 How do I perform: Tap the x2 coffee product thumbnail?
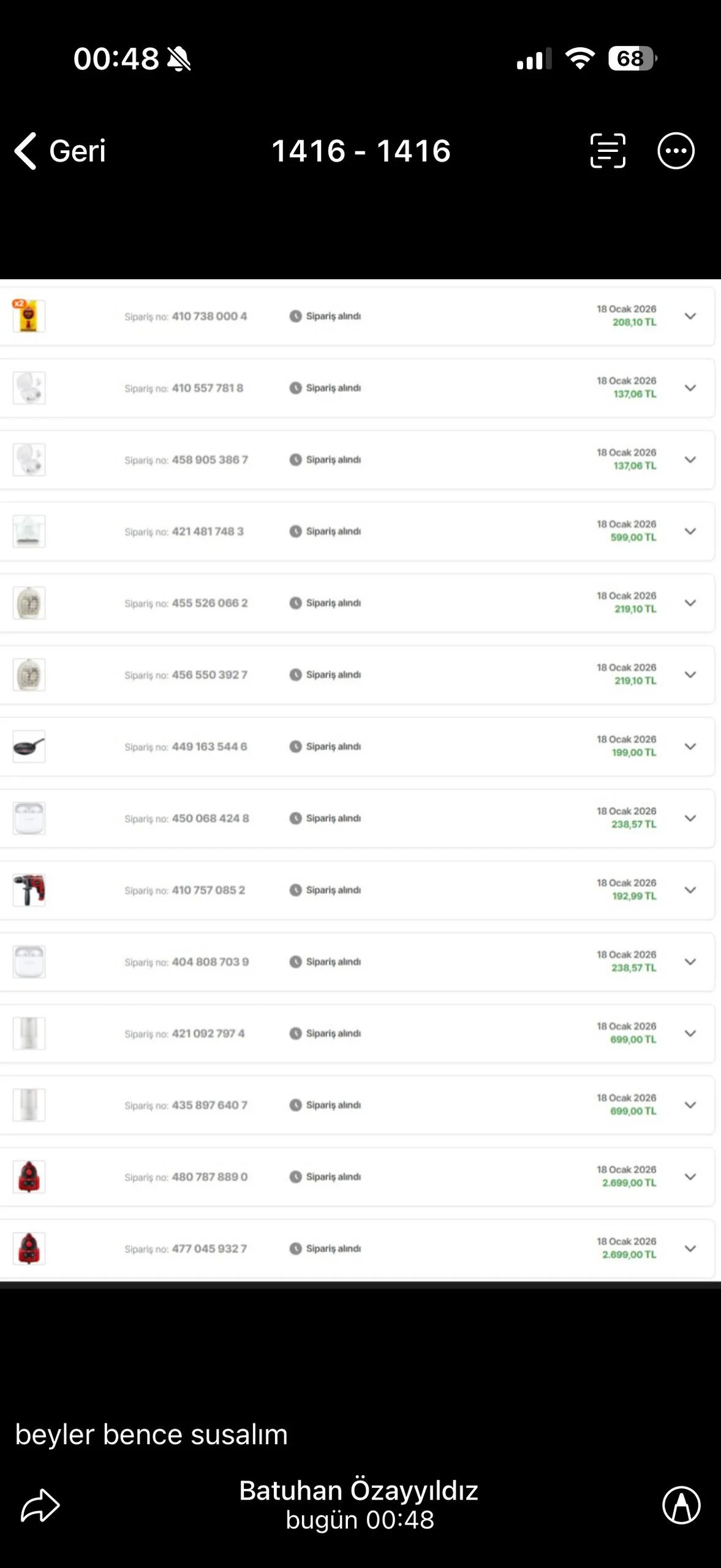click(x=29, y=316)
